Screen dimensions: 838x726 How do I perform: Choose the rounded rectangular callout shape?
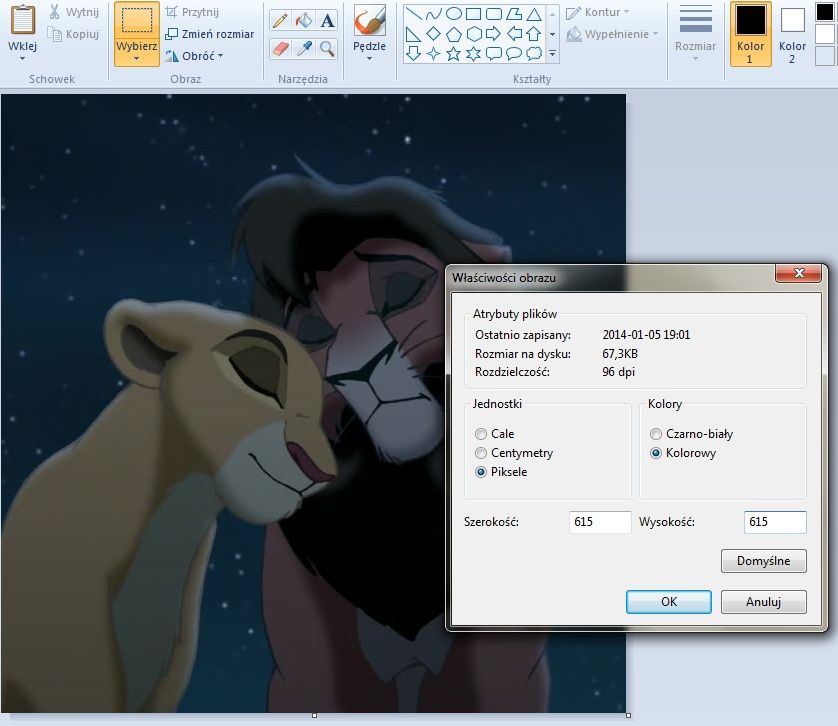(x=493, y=53)
